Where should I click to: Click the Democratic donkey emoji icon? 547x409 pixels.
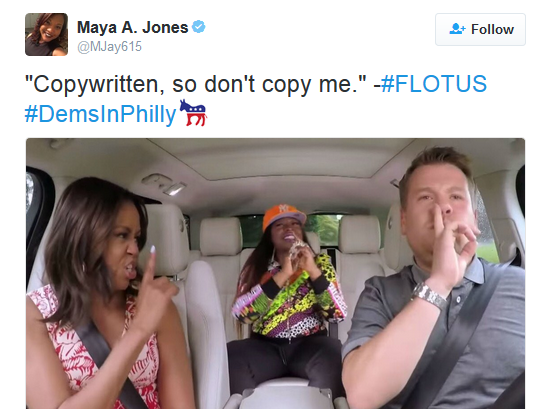(193, 113)
